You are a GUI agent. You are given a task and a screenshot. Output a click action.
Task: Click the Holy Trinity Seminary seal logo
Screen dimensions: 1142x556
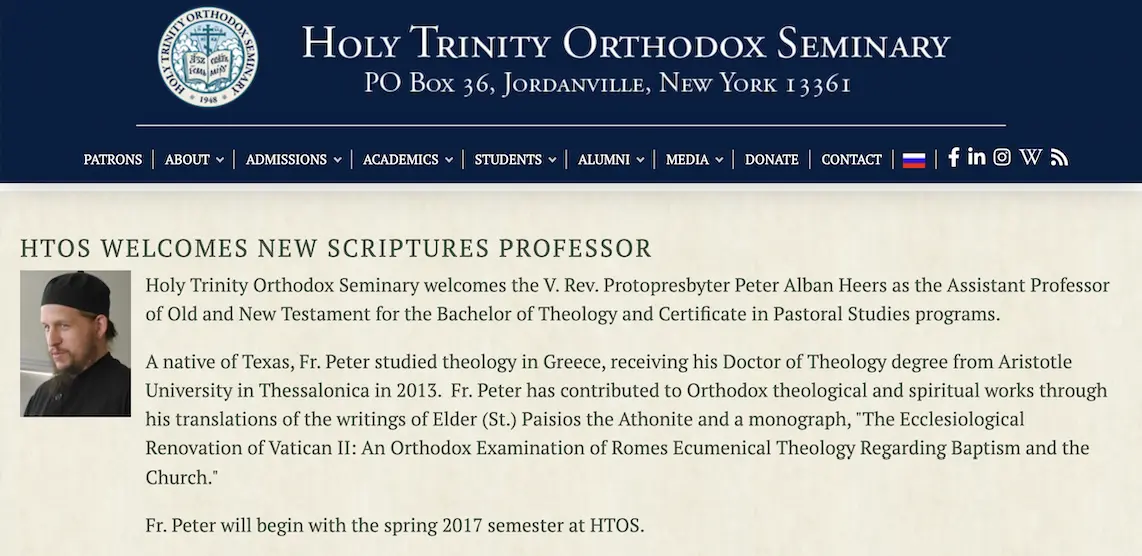207,57
